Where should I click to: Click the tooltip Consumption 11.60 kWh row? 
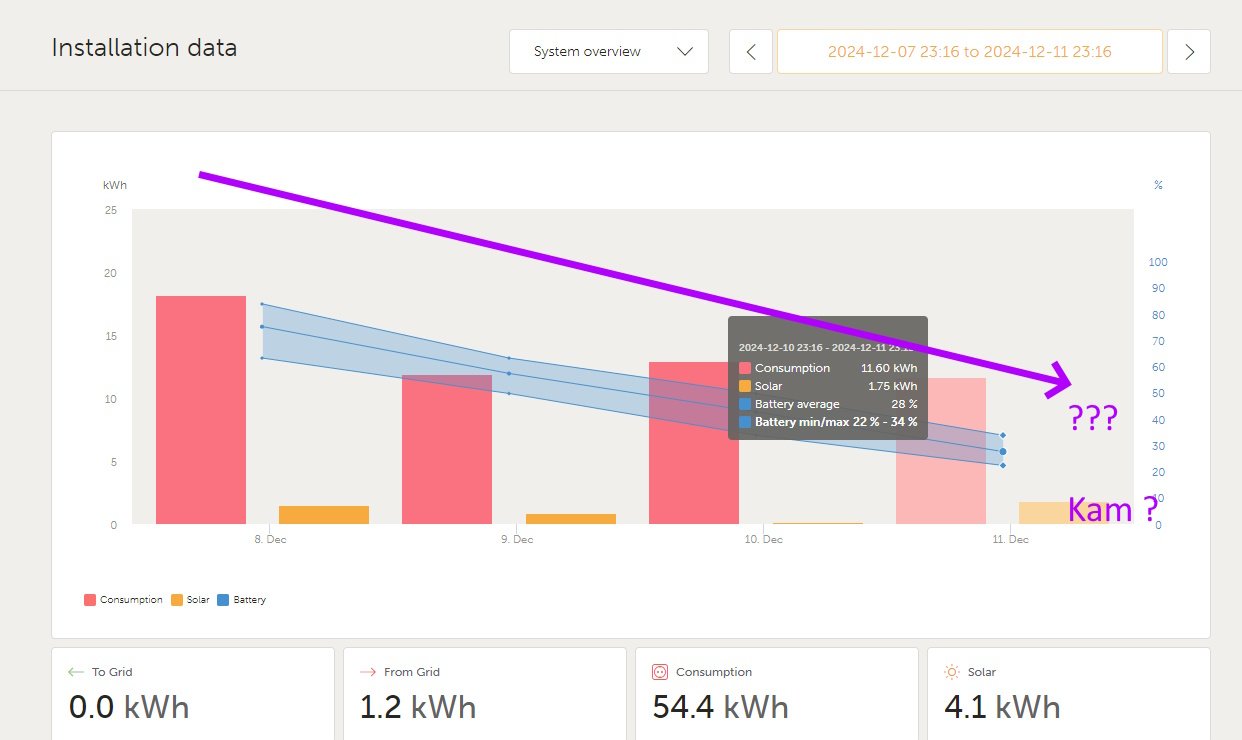click(x=828, y=368)
